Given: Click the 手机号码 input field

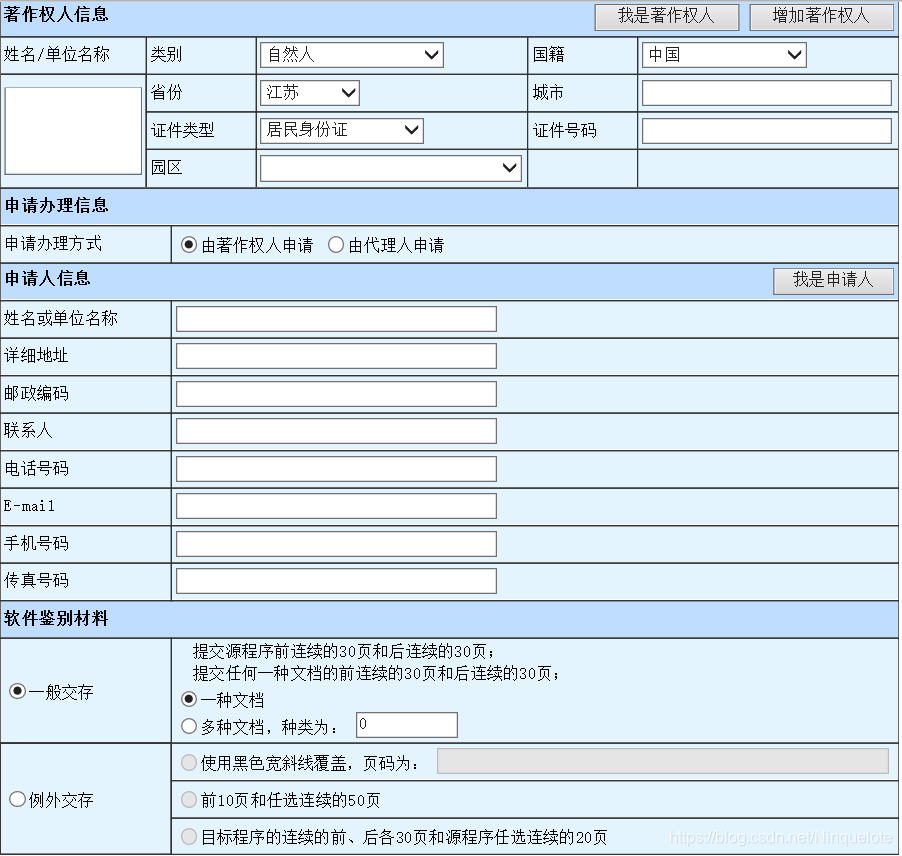Looking at the screenshot, I should tap(335, 543).
